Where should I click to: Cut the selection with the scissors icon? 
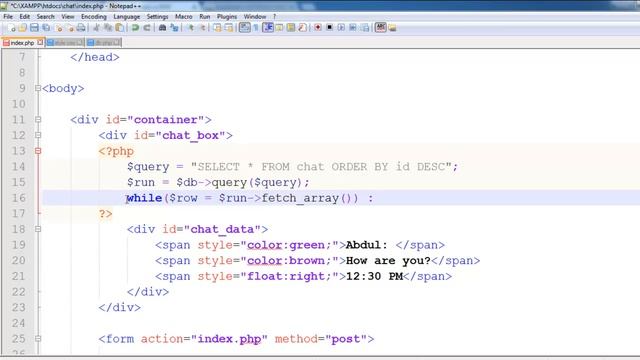[96, 28]
